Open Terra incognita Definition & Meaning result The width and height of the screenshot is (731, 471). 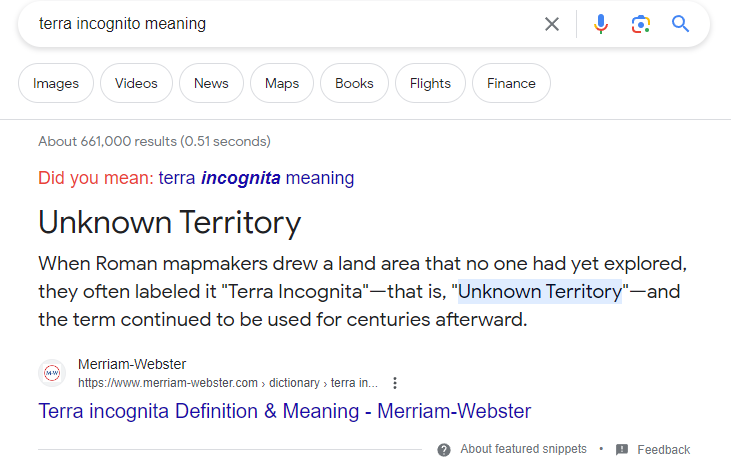pyautogui.click(x=284, y=411)
